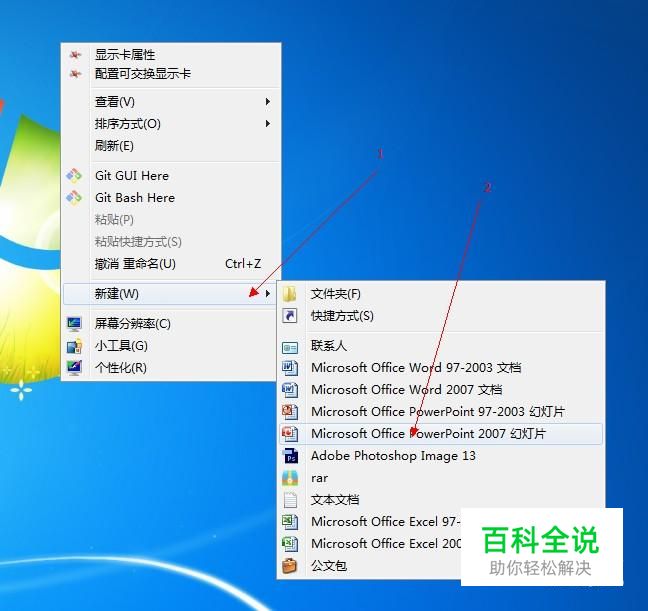Choose Git GUI Here
This screenshot has width=648, height=611.
171,176
